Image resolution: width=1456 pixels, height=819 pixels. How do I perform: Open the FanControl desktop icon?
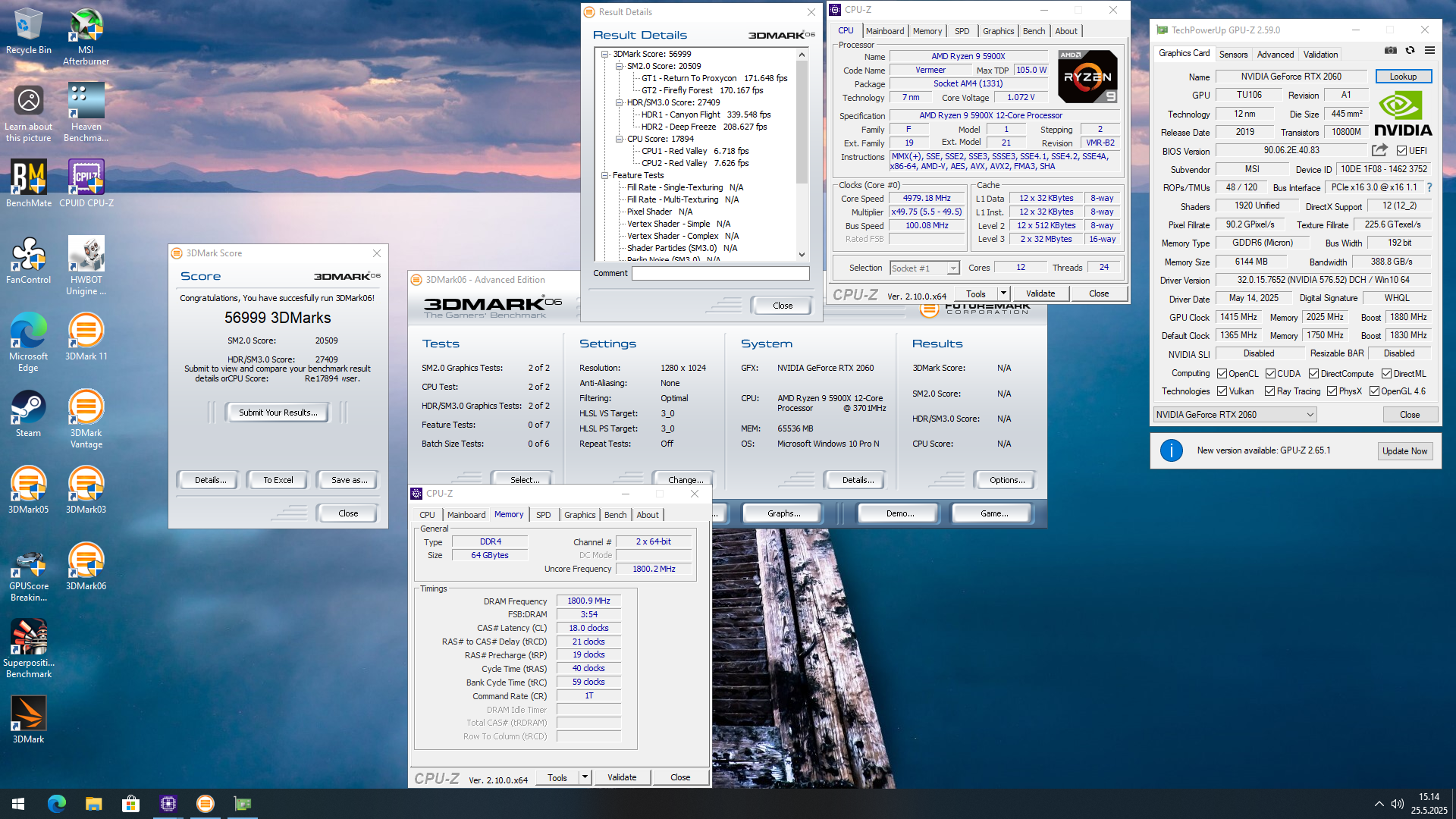point(29,260)
